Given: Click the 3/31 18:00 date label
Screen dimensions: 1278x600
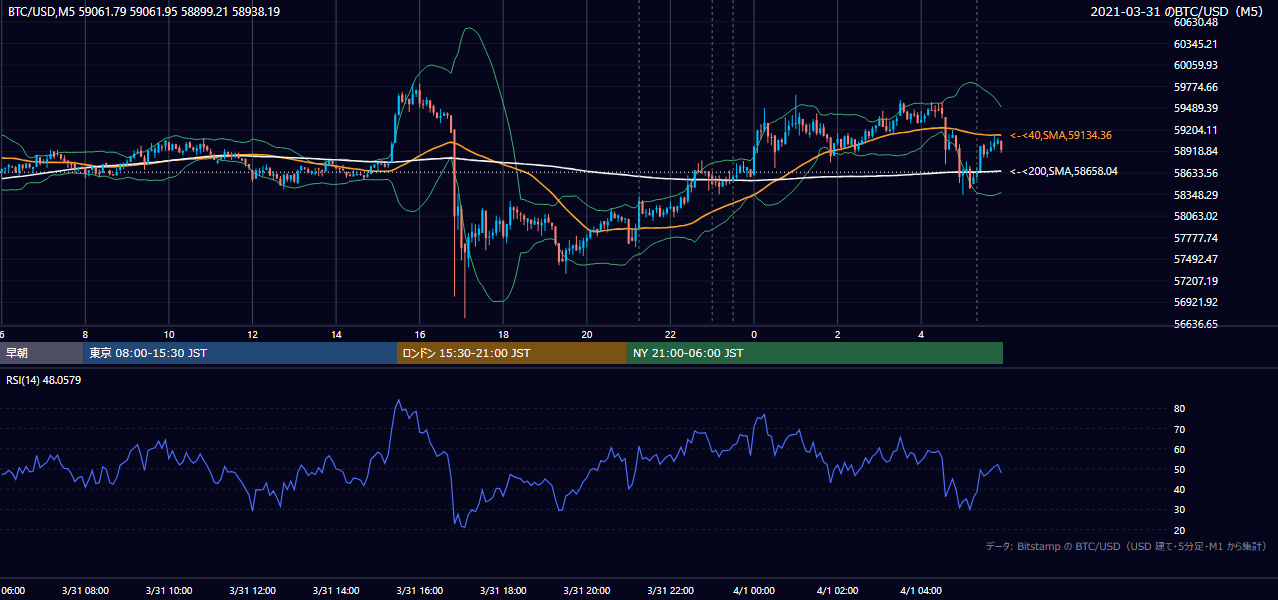Looking at the screenshot, I should [x=503, y=591].
